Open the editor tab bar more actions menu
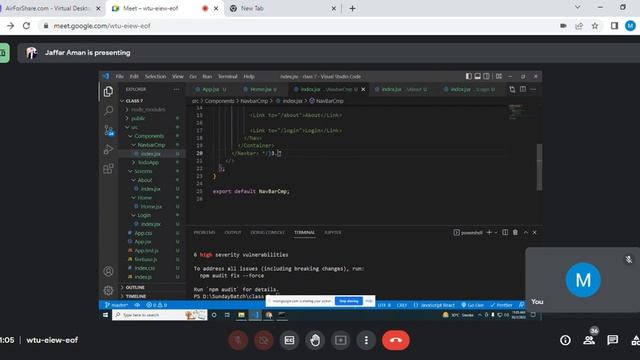640x360 pixels. (x=533, y=89)
